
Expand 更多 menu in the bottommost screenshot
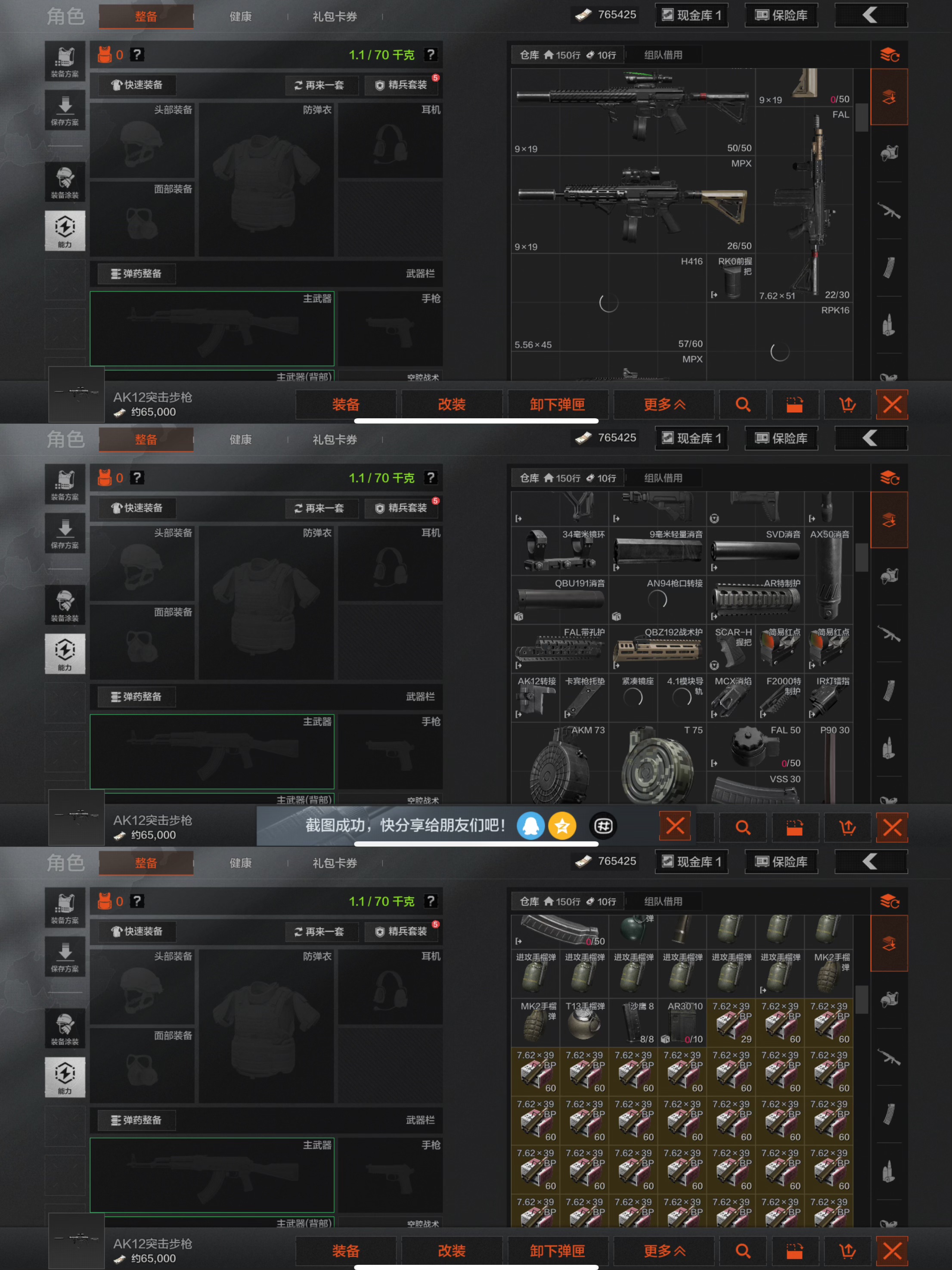(x=664, y=1251)
